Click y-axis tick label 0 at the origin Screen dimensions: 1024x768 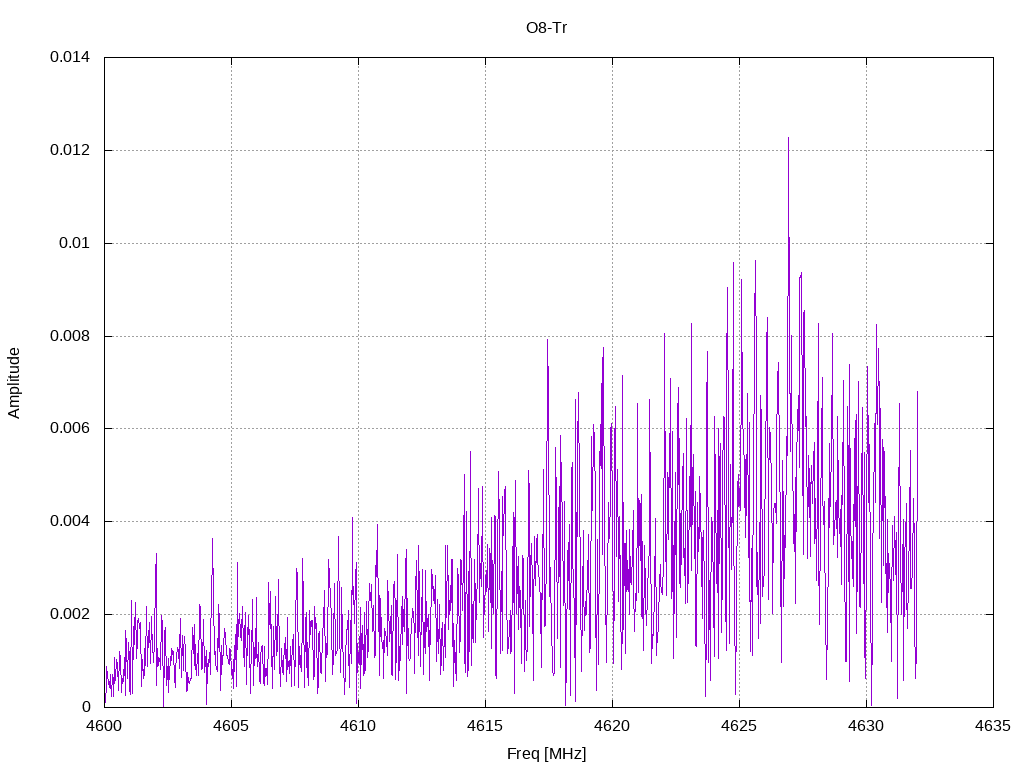coord(86,707)
